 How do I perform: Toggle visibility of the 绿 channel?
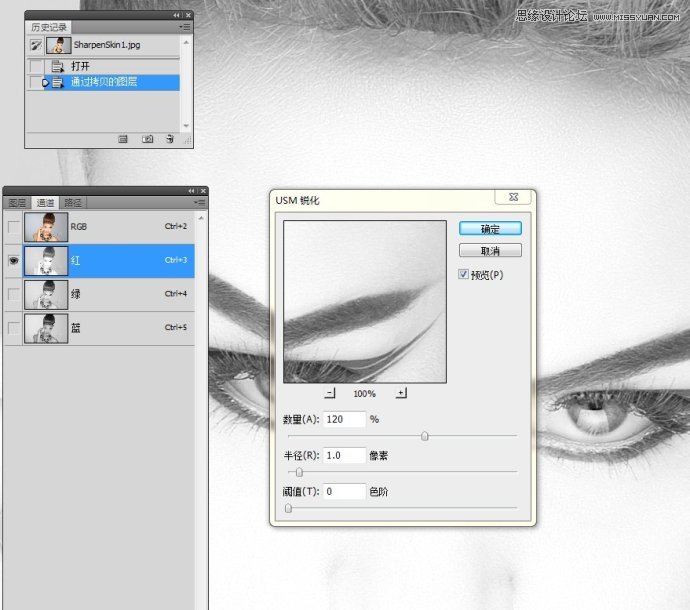click(x=14, y=294)
